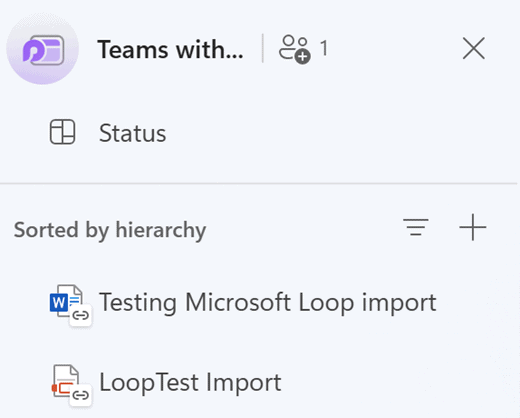
Task: Open the sort filter lines icon
Action: tap(415, 227)
